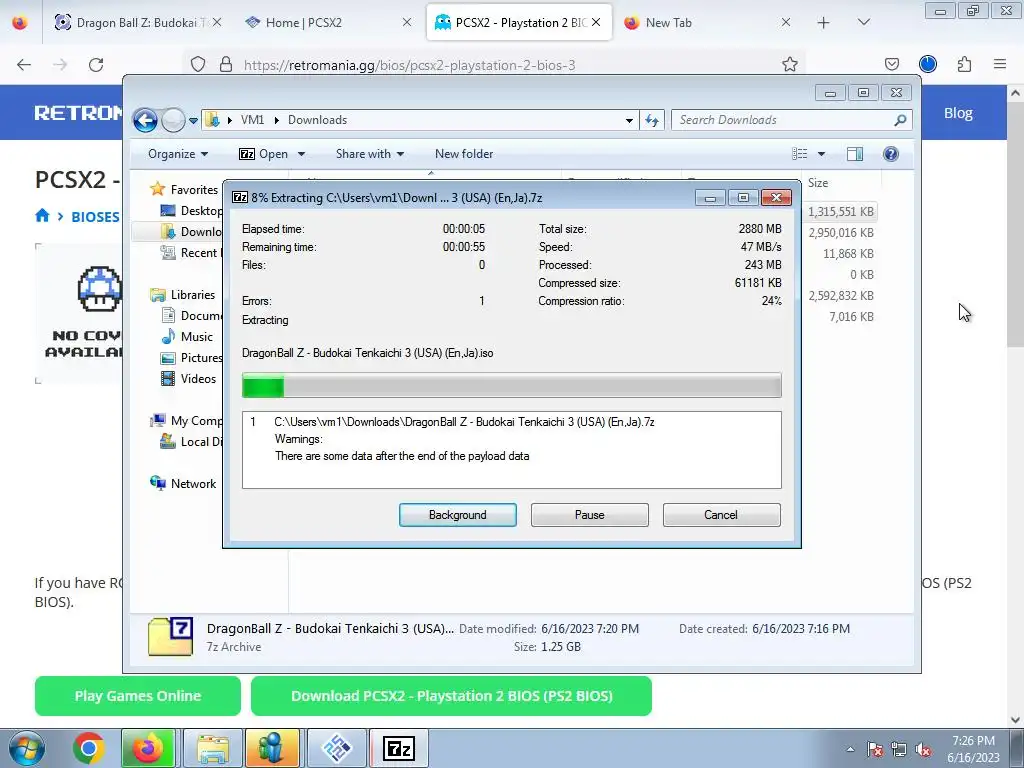Open Documents library
The height and width of the screenshot is (768, 1024).
click(x=191, y=315)
